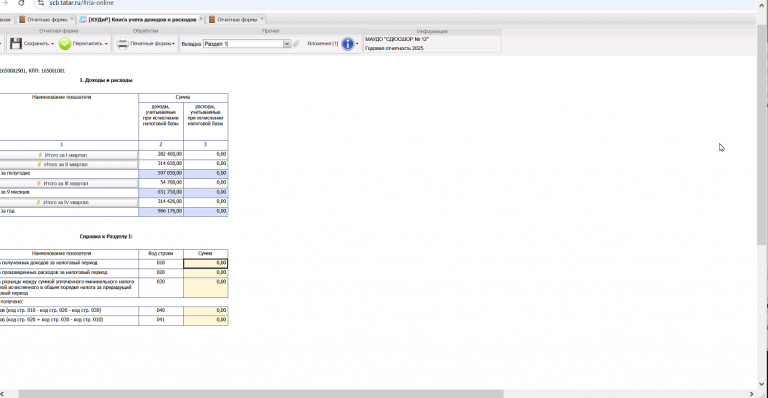Open the Пересчитать dropdown arrow
768x398 pixels.
(x=106, y=44)
